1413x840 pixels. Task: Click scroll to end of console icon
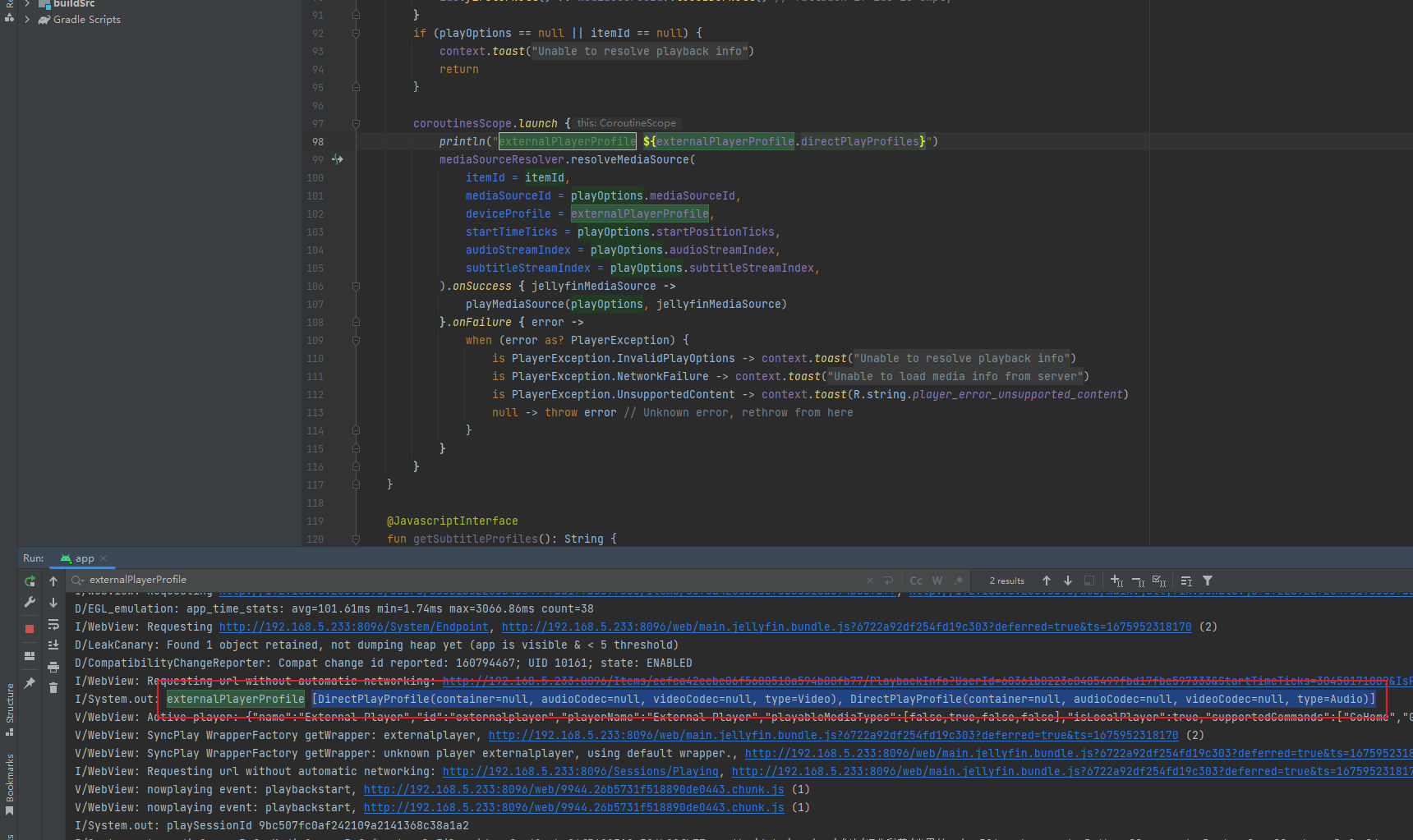(x=53, y=645)
